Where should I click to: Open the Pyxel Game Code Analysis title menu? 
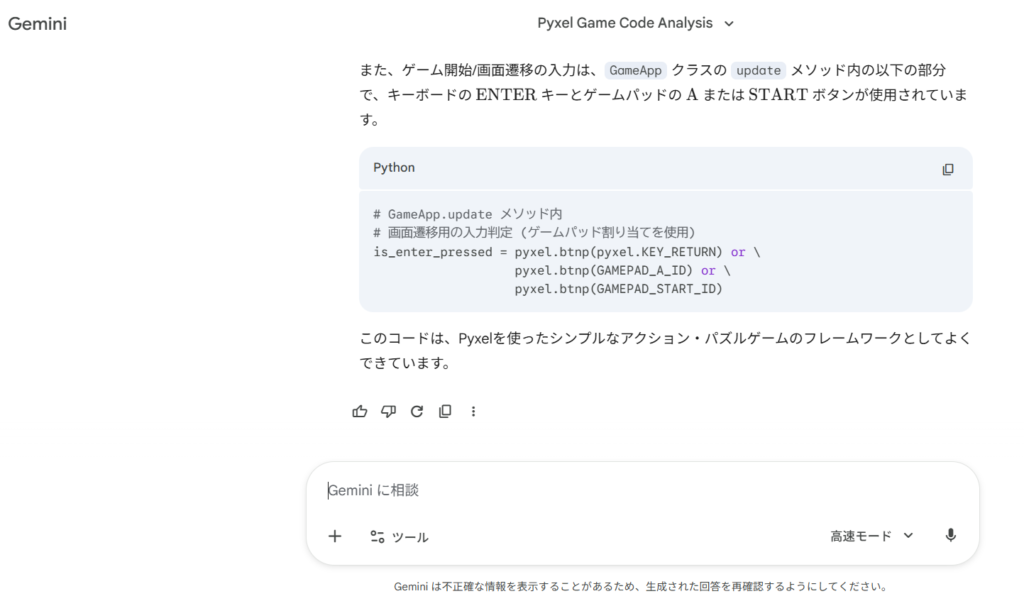click(625, 23)
